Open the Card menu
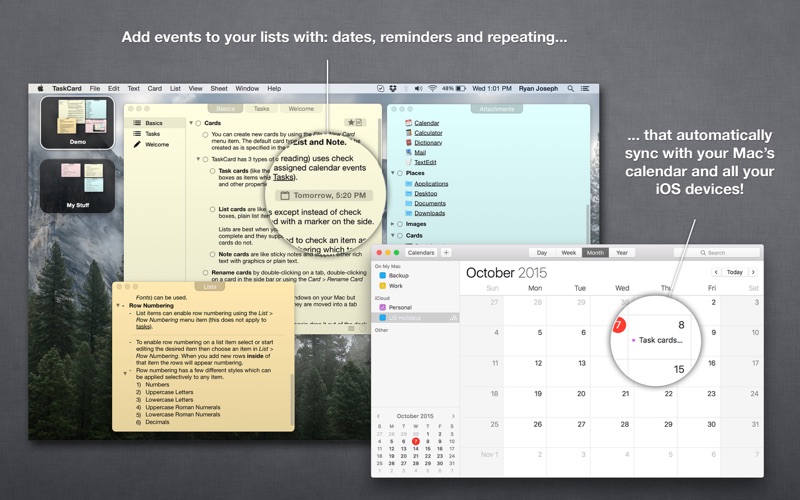This screenshot has height=500, width=800. point(155,88)
